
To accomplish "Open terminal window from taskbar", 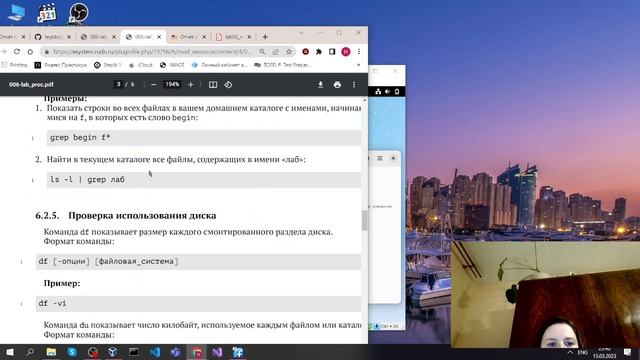I will [x=134, y=352].
